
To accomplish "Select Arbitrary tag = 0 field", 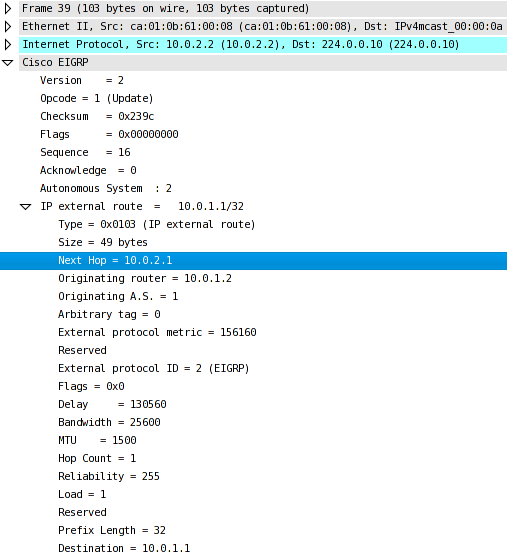I will click(x=109, y=314).
